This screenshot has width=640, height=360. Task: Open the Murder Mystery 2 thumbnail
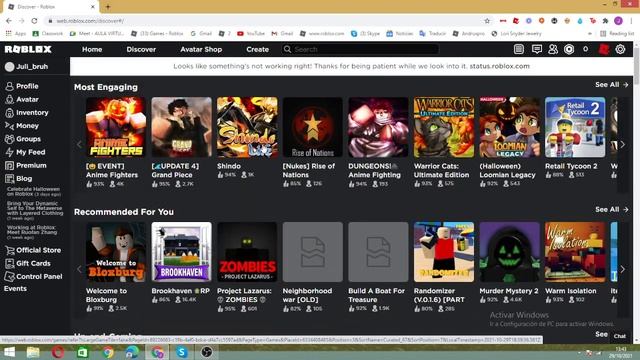[x=509, y=252]
